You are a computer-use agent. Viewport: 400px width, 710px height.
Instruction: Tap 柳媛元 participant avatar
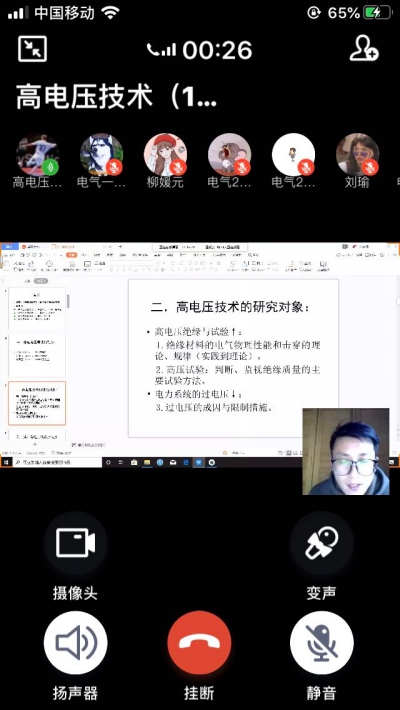coord(165,154)
